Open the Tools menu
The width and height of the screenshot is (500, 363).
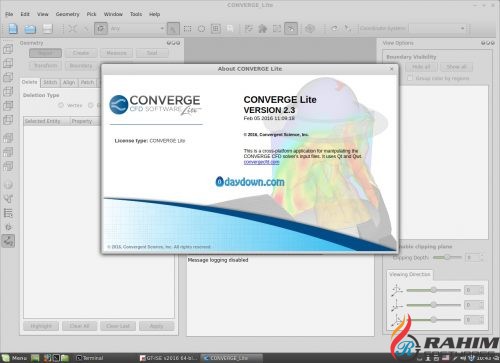tap(136, 14)
